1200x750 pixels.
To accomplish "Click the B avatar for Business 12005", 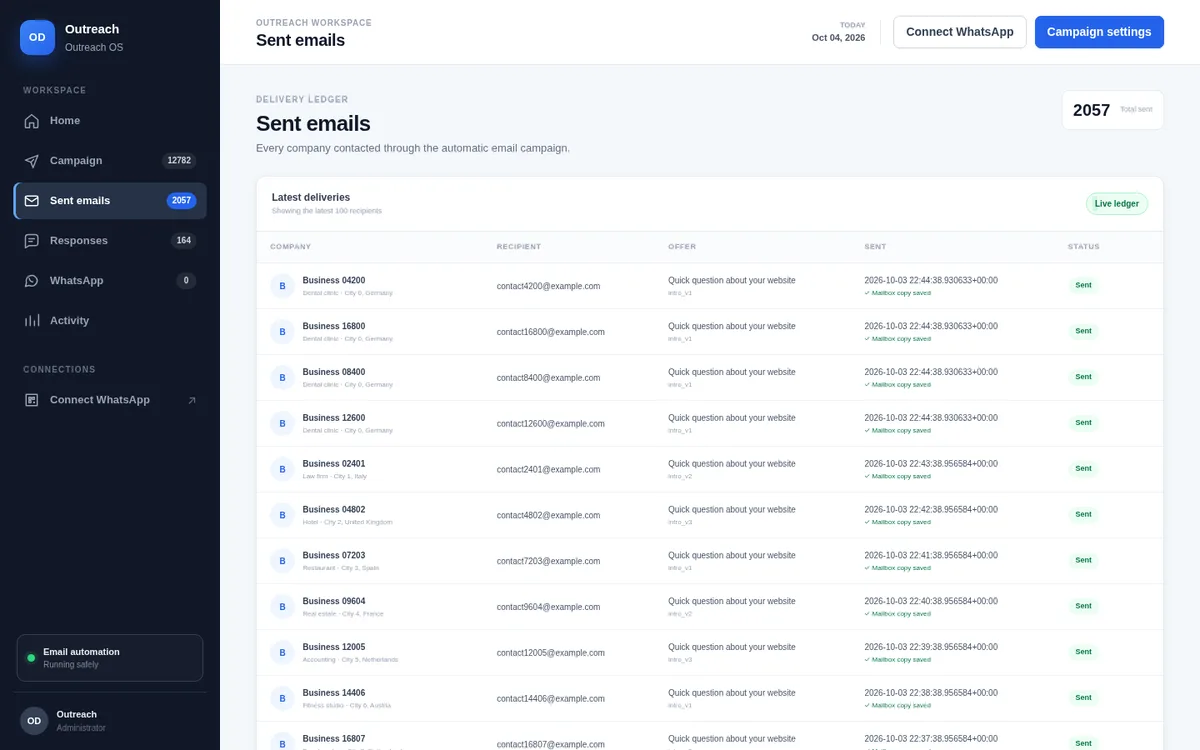I will click(282, 653).
